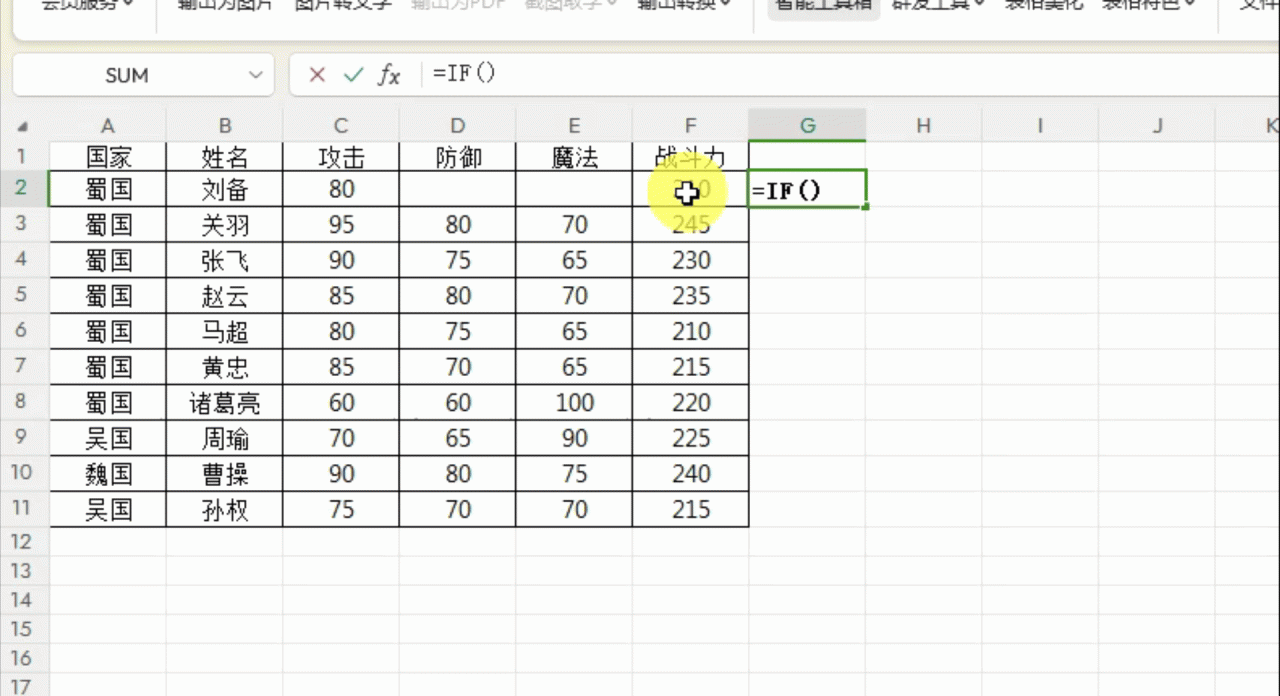Click 曹操's defense value 80
1280x696 pixels.
[458, 474]
